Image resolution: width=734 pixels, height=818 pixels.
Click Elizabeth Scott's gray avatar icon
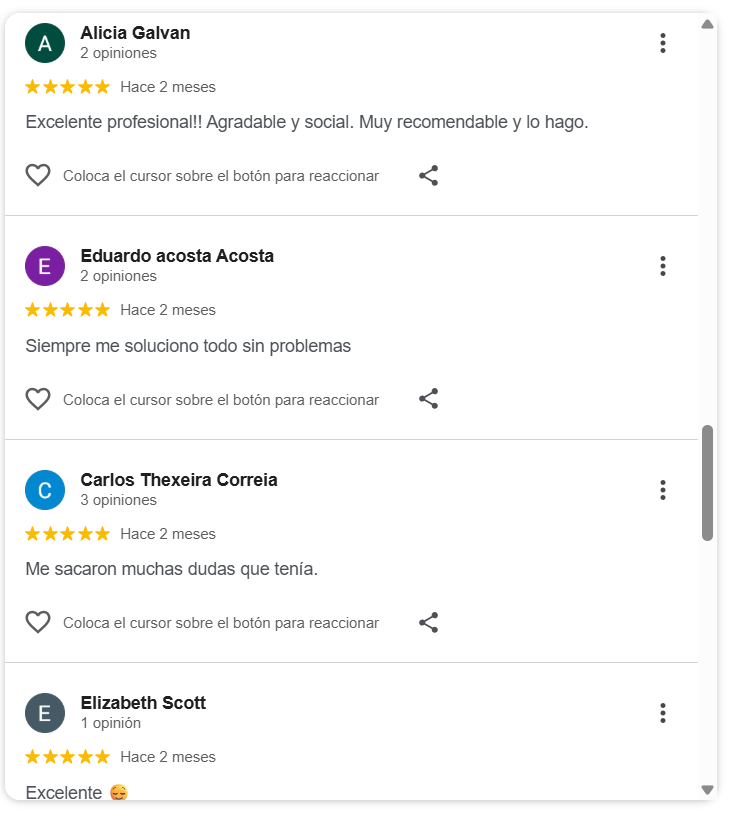(45, 713)
